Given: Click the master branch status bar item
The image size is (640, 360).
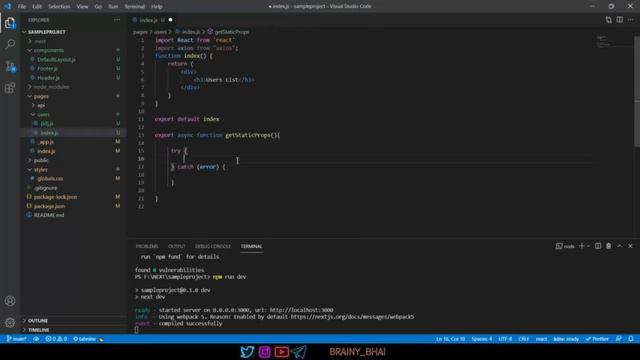Looking at the screenshot, I should [17, 339].
